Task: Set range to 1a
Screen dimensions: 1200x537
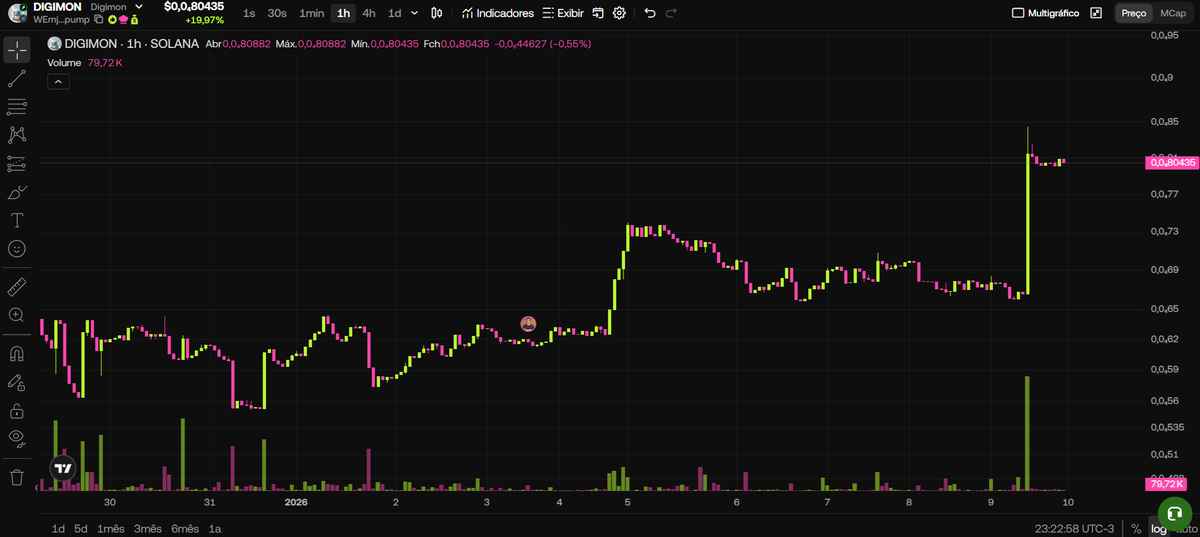Action: click(x=214, y=528)
